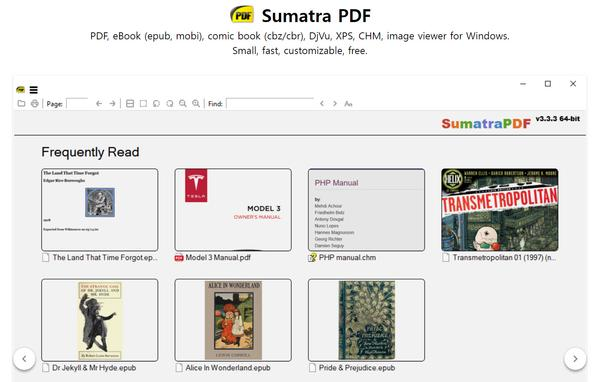Open the Alice in Wonderland thumbnail
The width and height of the screenshot is (600, 382).
coord(233,320)
